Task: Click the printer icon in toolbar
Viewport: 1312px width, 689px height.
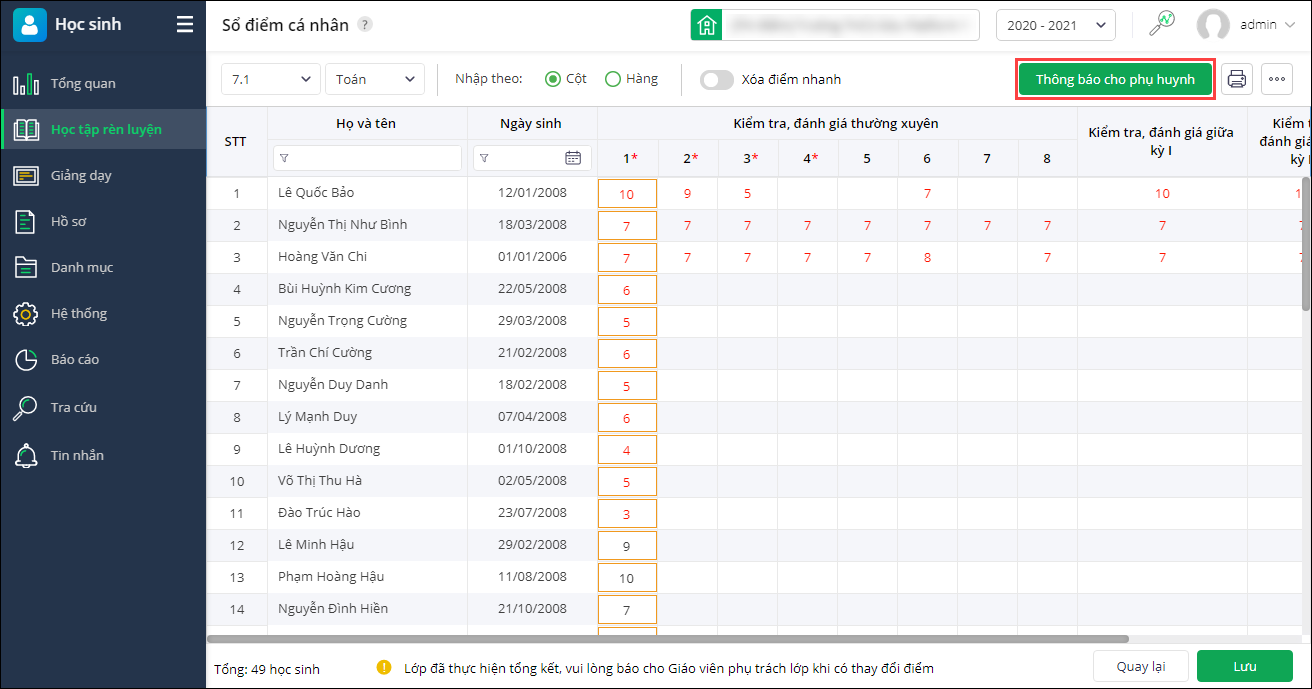Action: tap(1237, 80)
